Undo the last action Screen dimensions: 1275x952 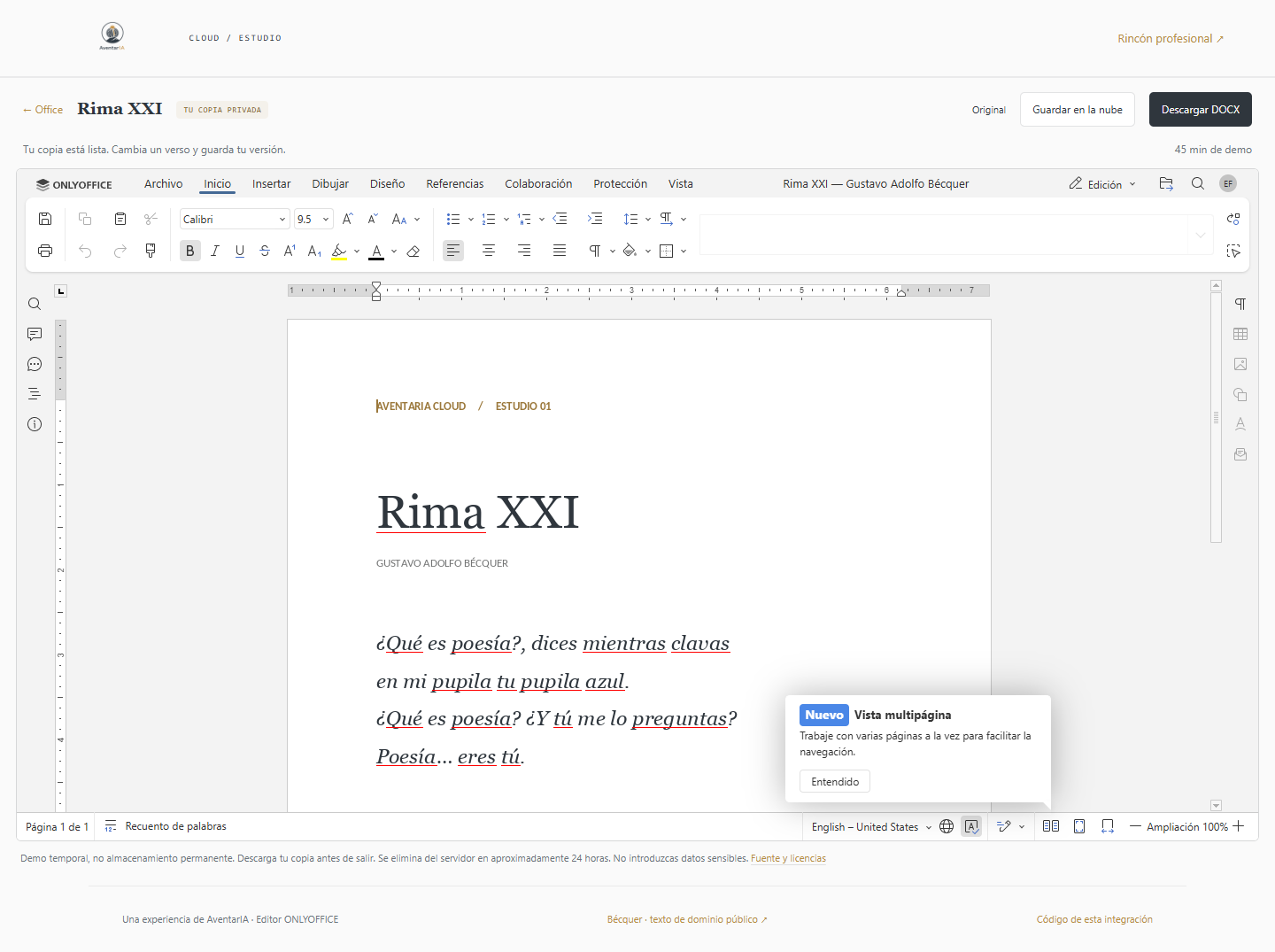pos(85,251)
